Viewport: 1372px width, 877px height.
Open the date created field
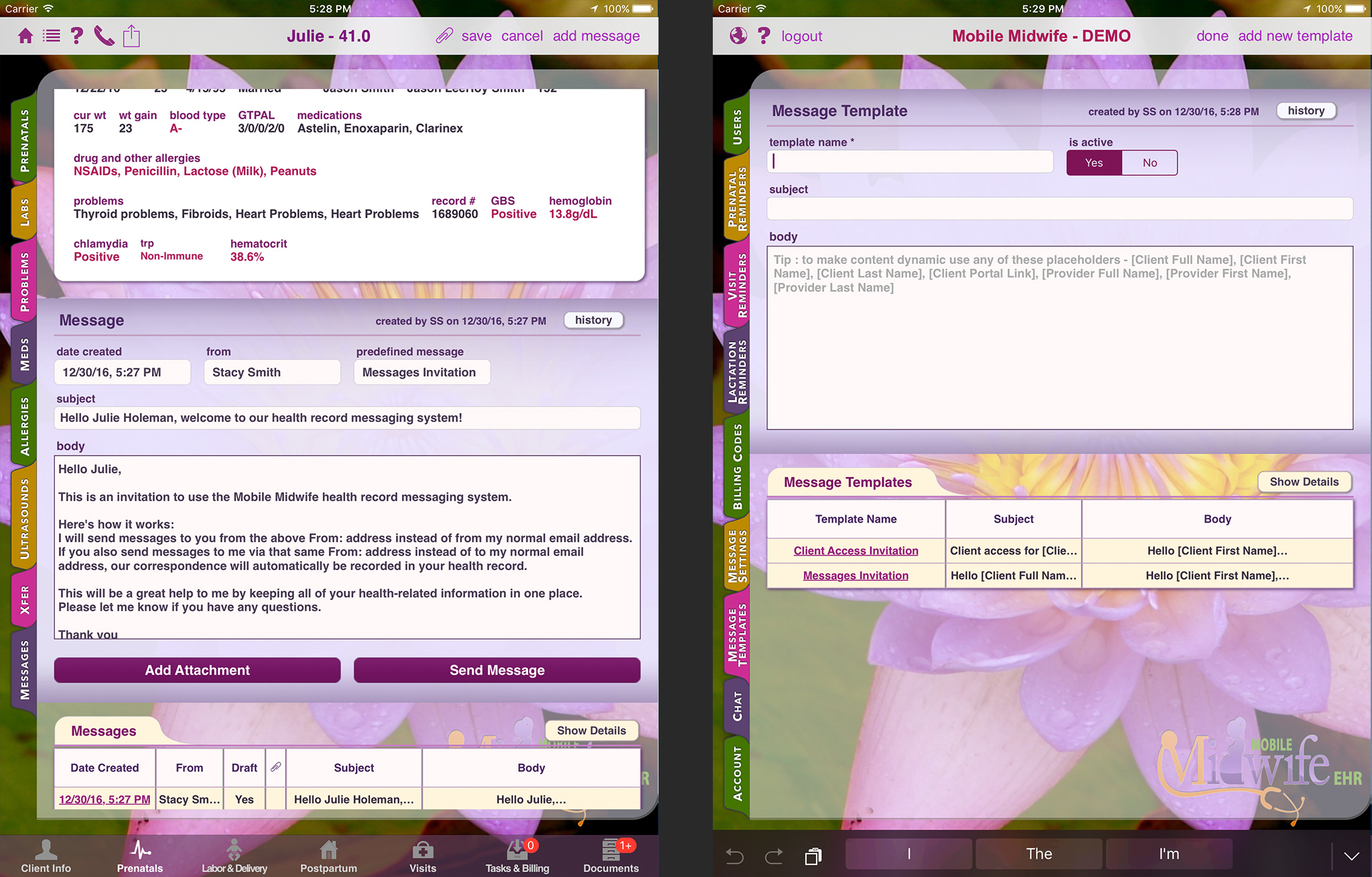(122, 373)
